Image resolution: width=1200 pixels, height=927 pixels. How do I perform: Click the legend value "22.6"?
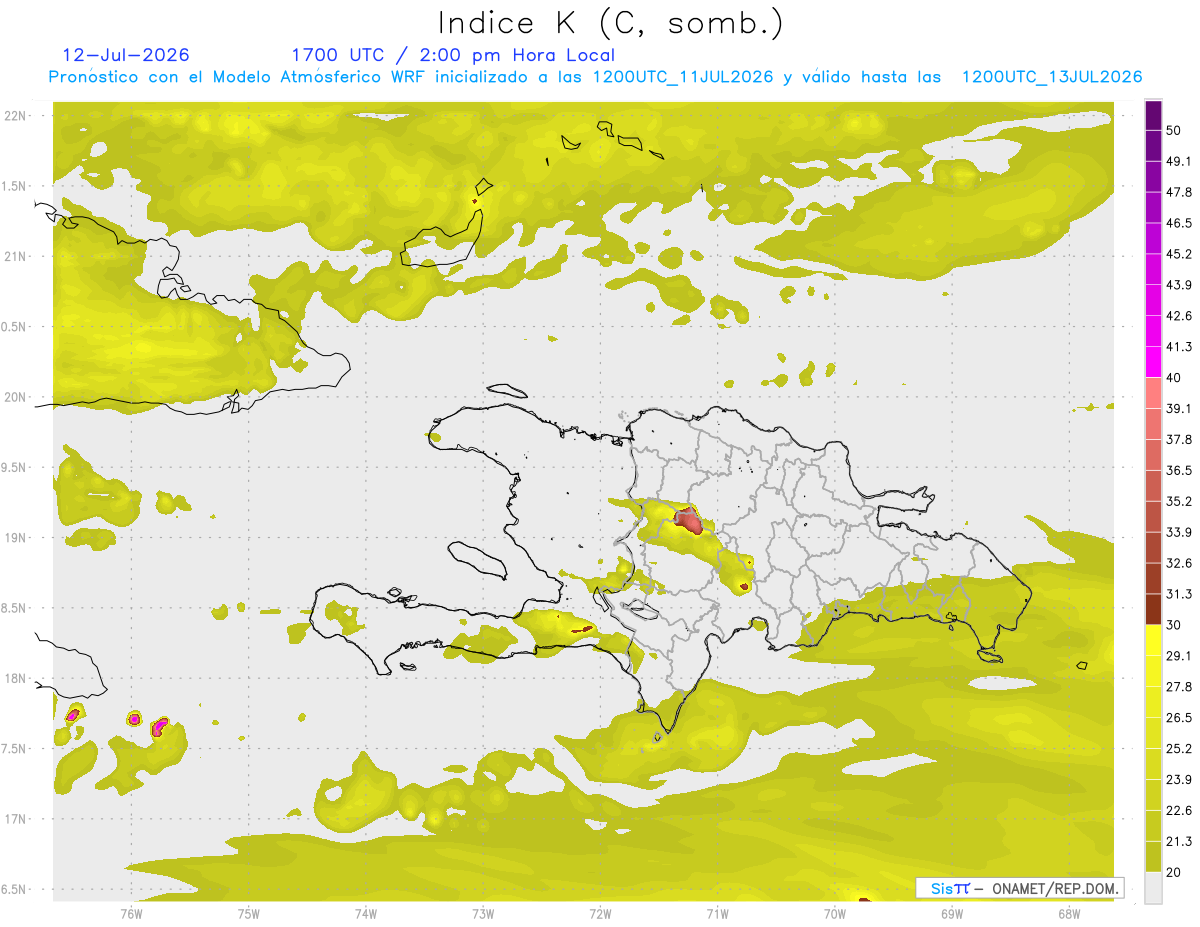[1179, 810]
